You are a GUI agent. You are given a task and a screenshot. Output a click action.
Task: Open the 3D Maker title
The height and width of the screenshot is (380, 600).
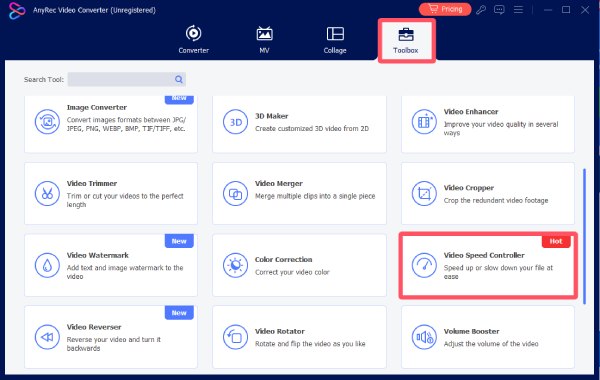(272, 116)
